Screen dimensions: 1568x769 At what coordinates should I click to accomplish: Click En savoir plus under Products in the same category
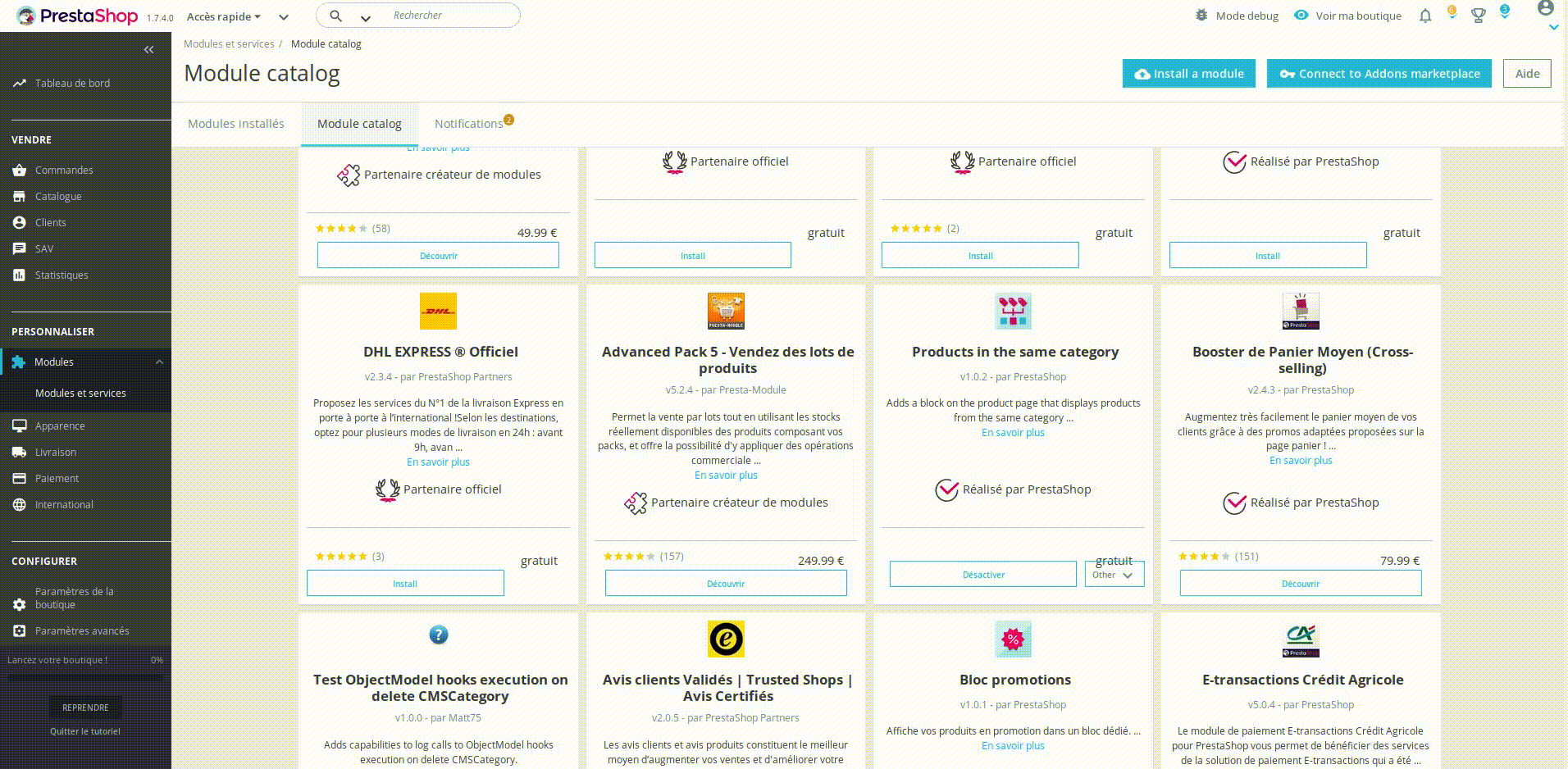click(1013, 432)
